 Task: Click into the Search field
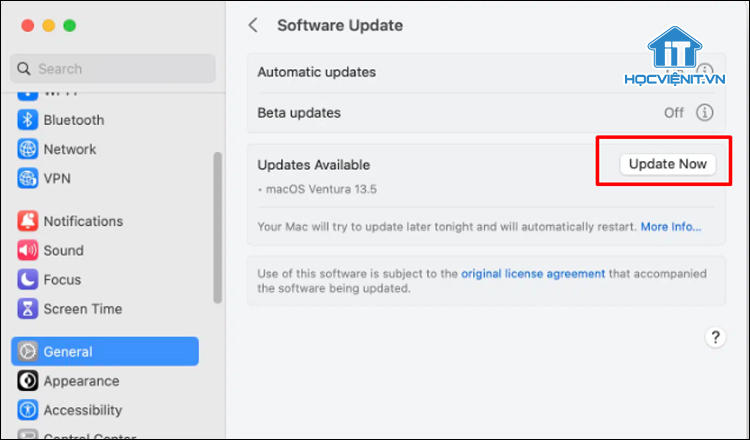pos(113,69)
